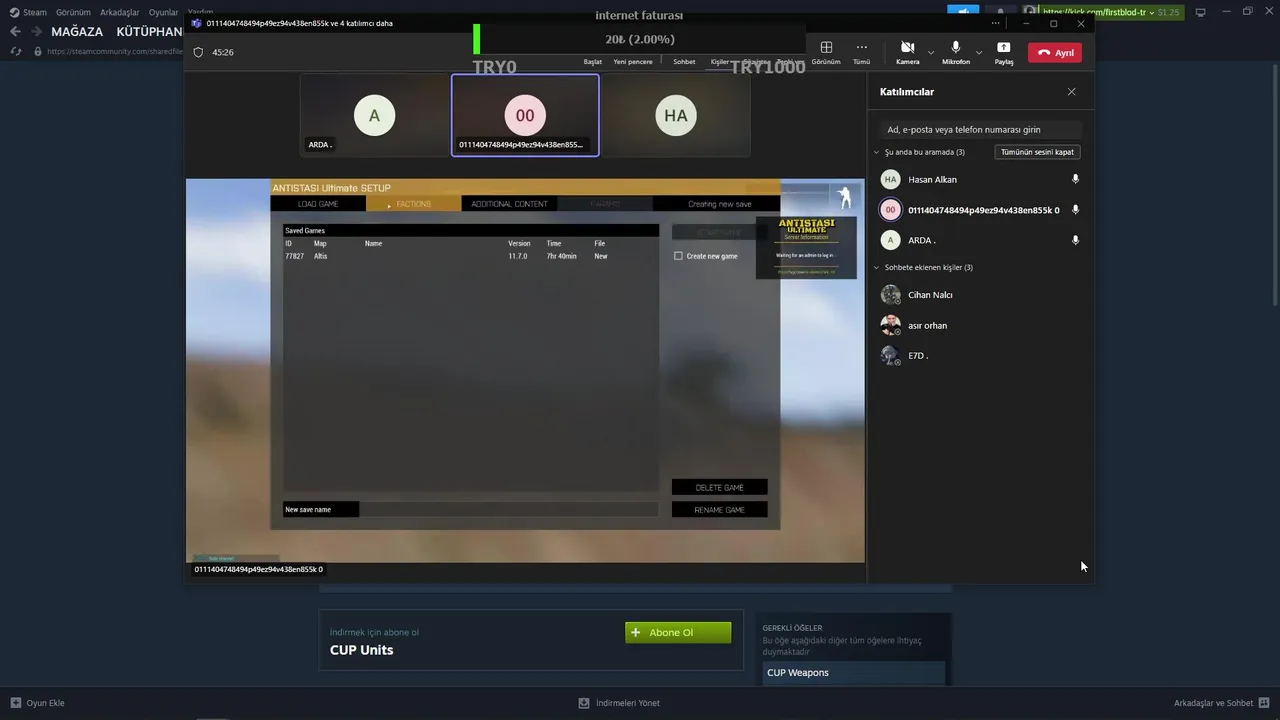Open the Oyunlar menu in the Steam window

click(x=164, y=12)
